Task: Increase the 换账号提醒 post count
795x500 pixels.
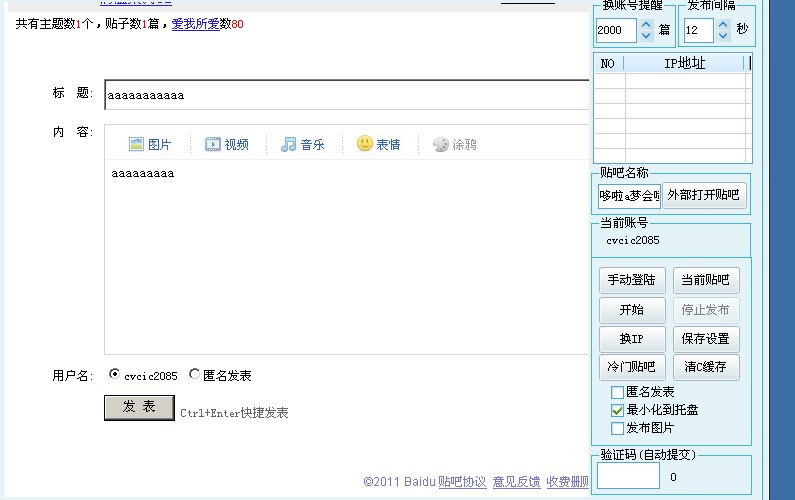Action: pos(646,24)
